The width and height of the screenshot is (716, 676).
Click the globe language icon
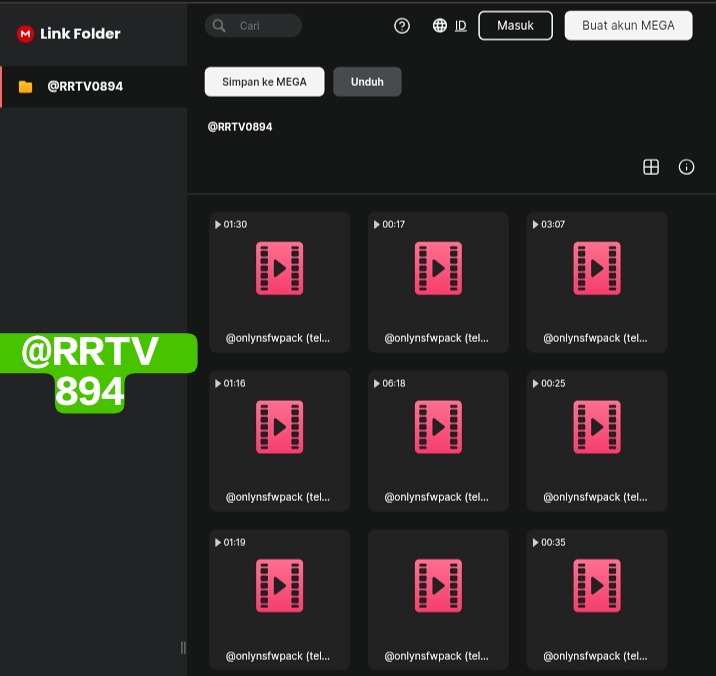pyautogui.click(x=440, y=26)
